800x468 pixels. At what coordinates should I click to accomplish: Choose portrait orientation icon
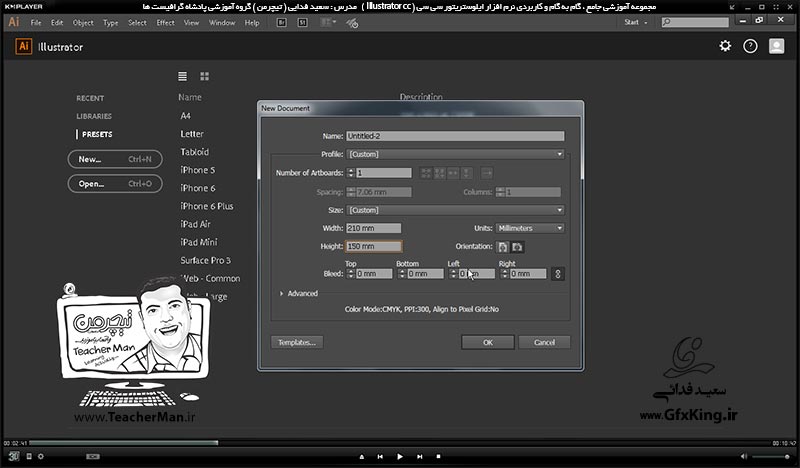(503, 247)
